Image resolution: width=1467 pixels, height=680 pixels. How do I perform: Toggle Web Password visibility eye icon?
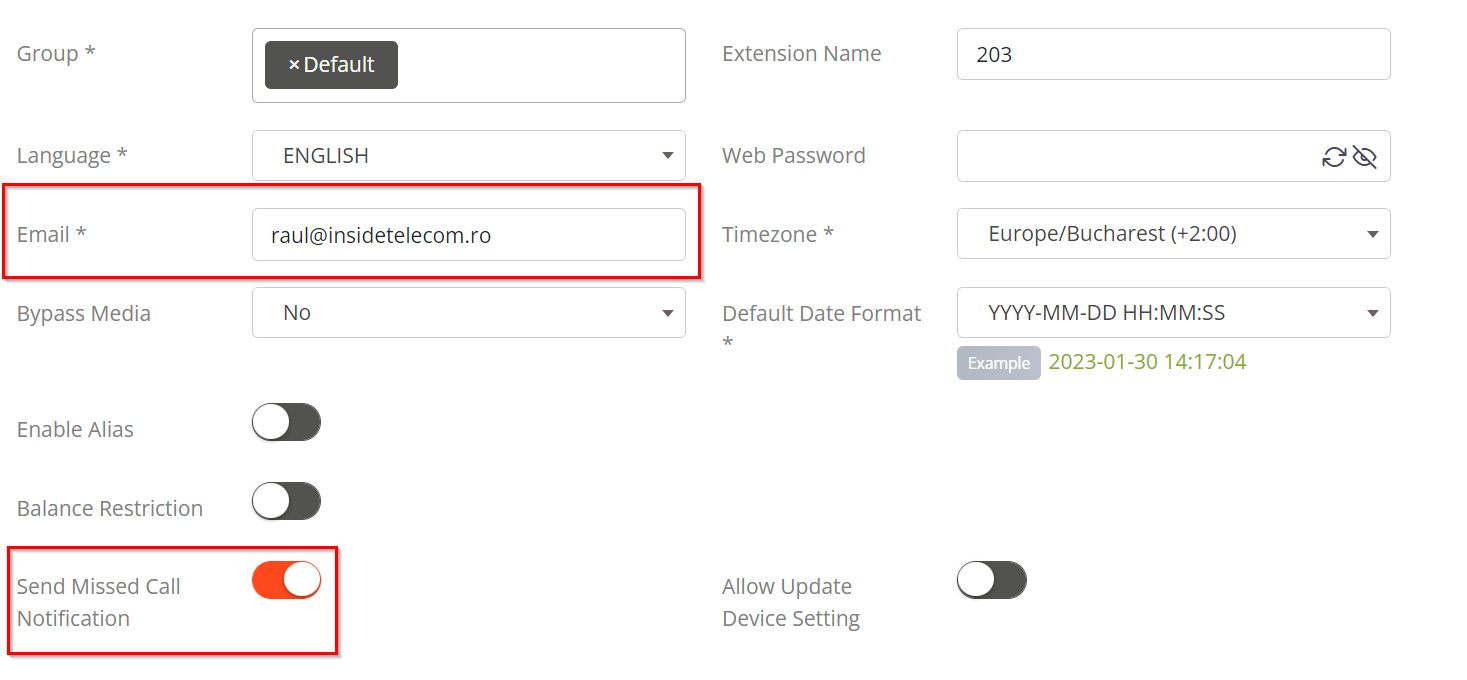pos(1365,157)
